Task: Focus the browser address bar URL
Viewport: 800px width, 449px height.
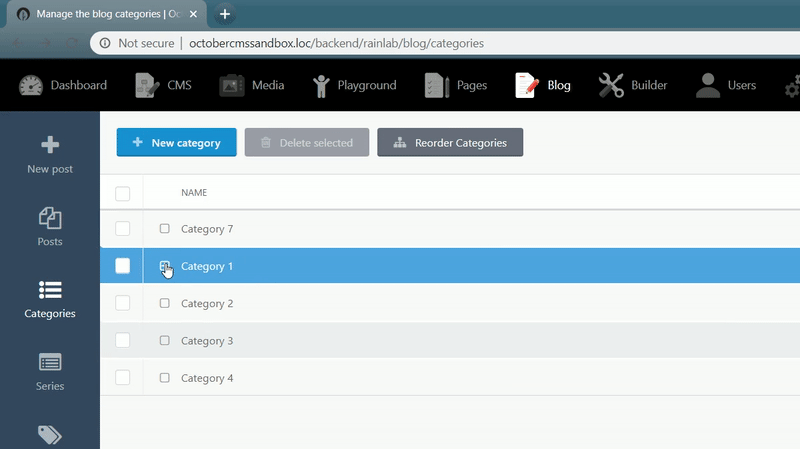Action: pos(336,43)
